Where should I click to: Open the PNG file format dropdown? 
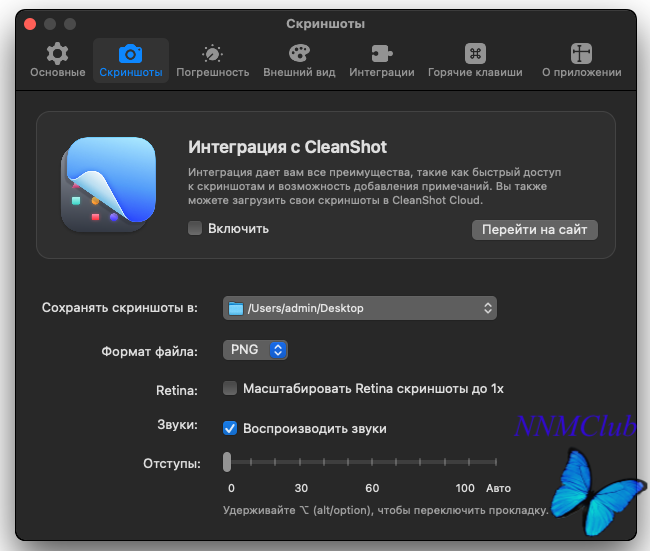point(255,350)
